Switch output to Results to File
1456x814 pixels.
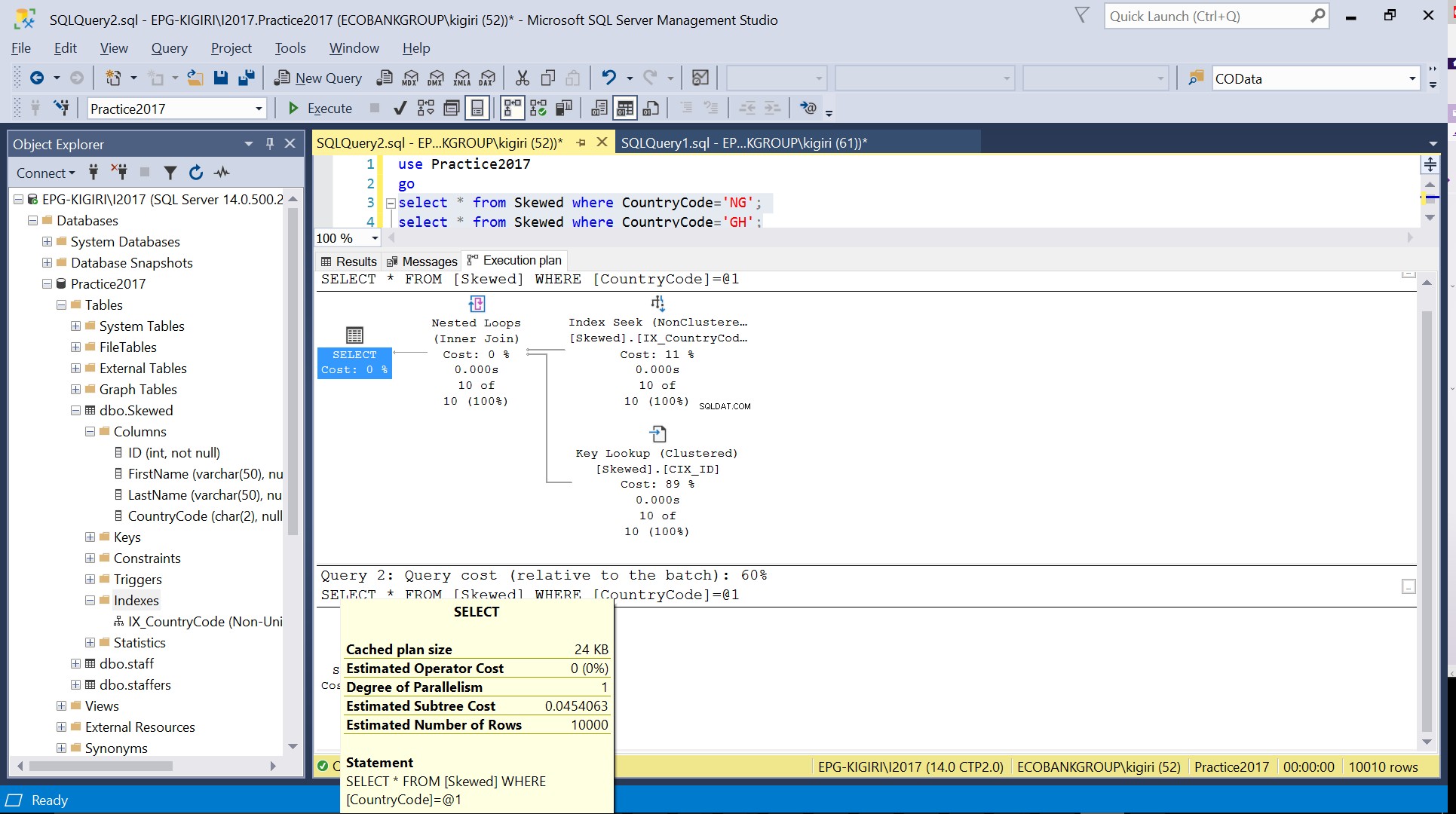point(651,109)
